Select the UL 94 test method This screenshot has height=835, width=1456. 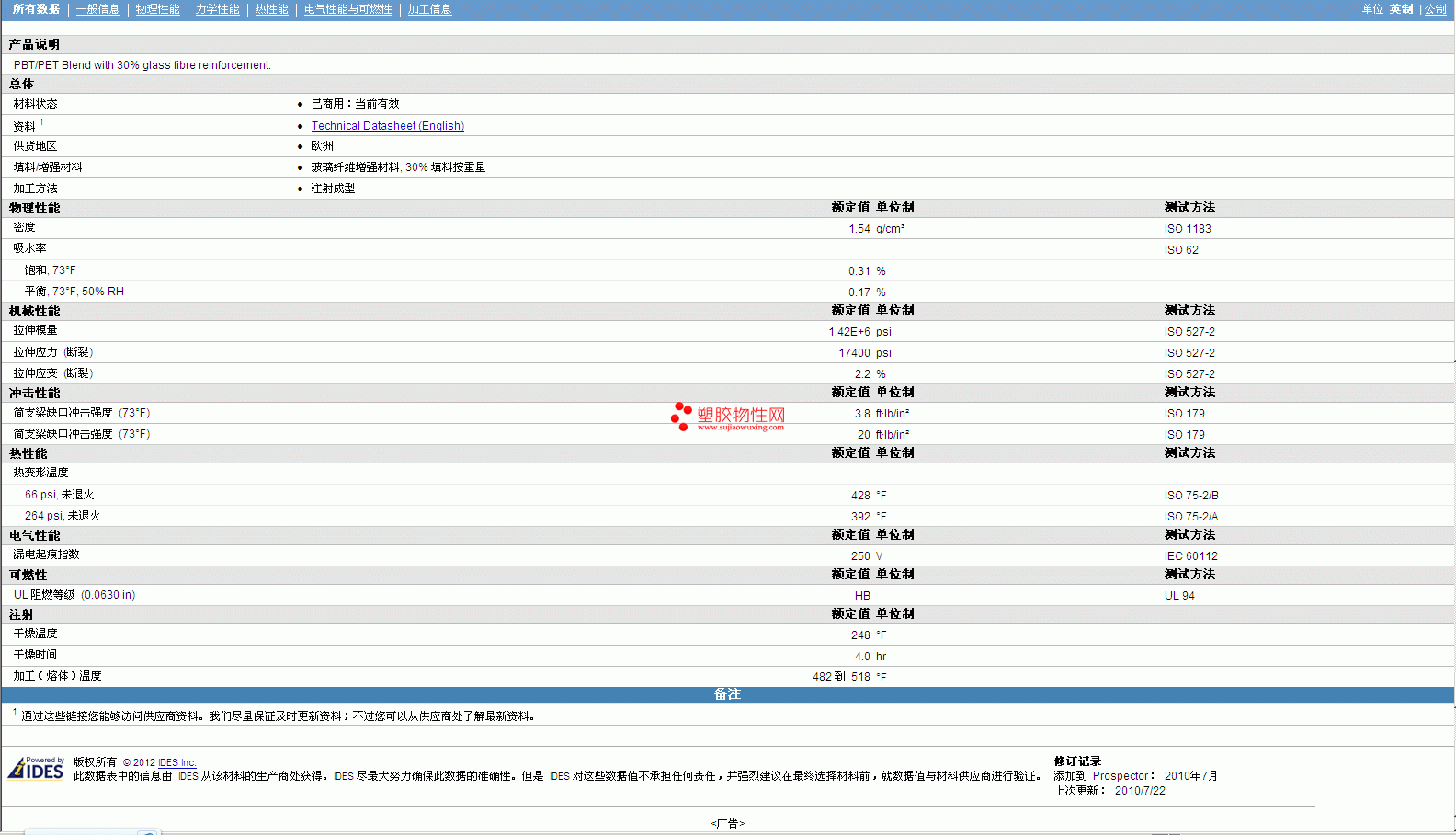(x=1179, y=596)
